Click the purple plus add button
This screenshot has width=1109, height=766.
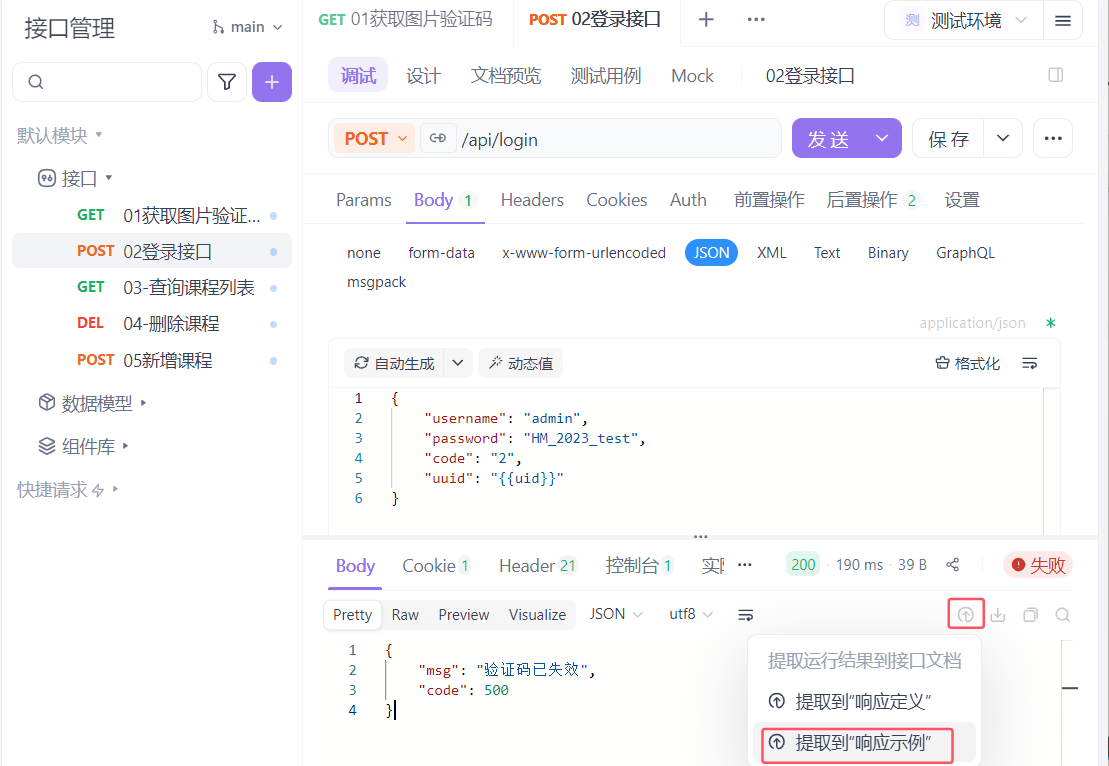pyautogui.click(x=272, y=82)
